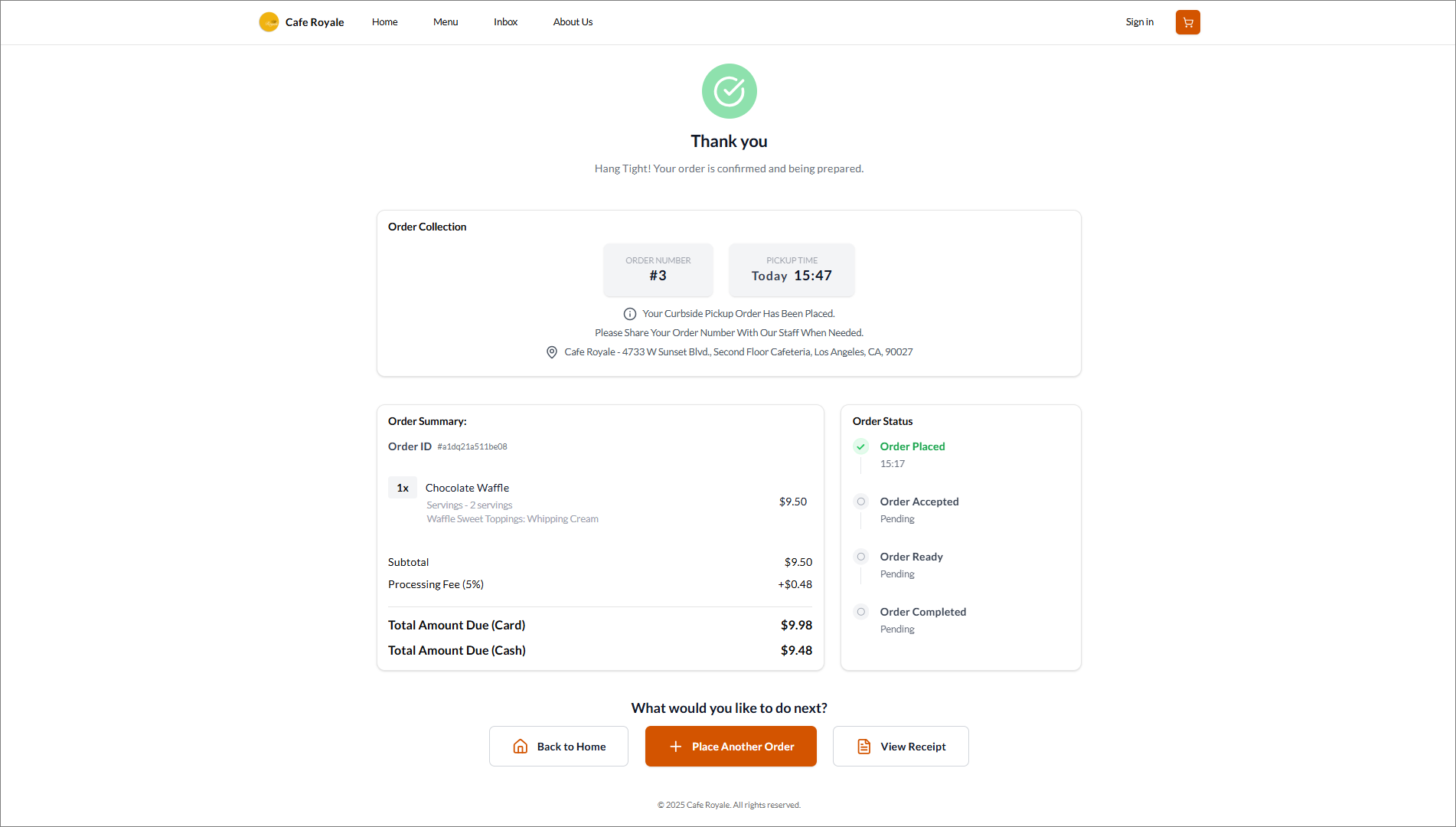Click the green confirmation checkmark icon
This screenshot has width=1456, height=827.
(x=729, y=91)
